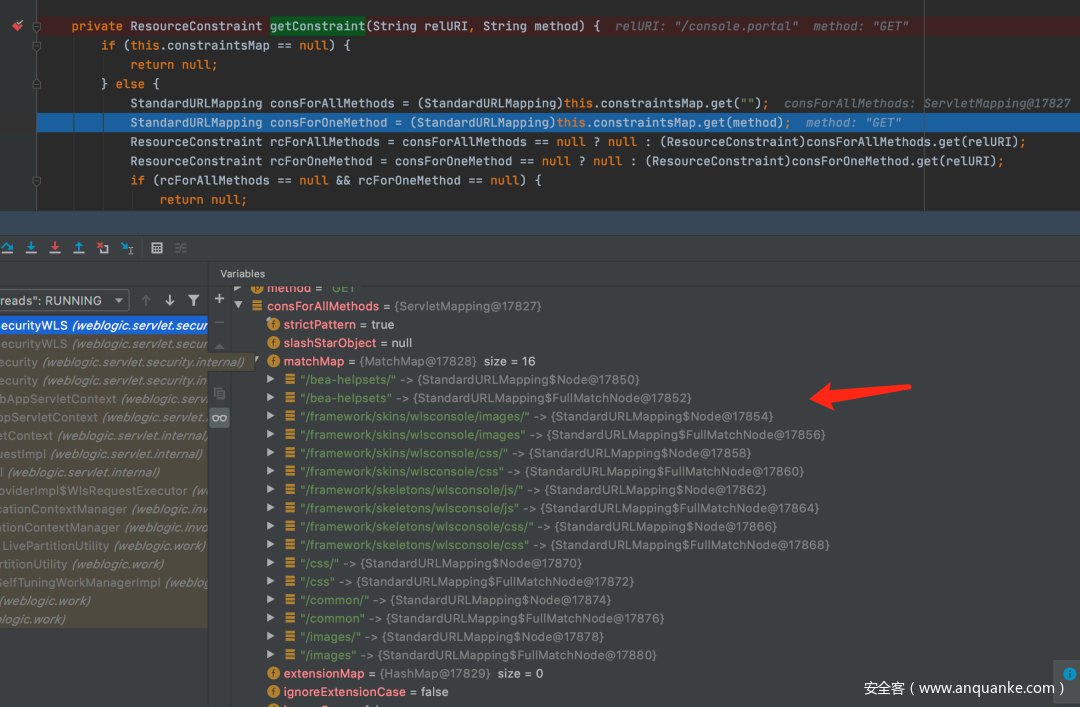
Task: Click the Step Out debugger icon
Action: pyautogui.click(x=79, y=247)
